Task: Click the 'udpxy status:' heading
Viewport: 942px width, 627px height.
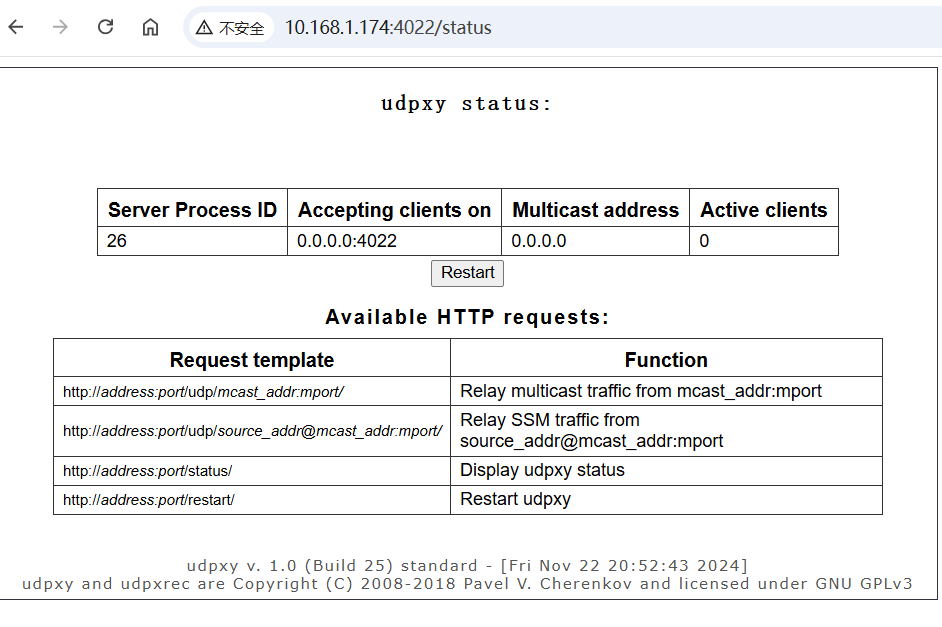Action: point(466,103)
